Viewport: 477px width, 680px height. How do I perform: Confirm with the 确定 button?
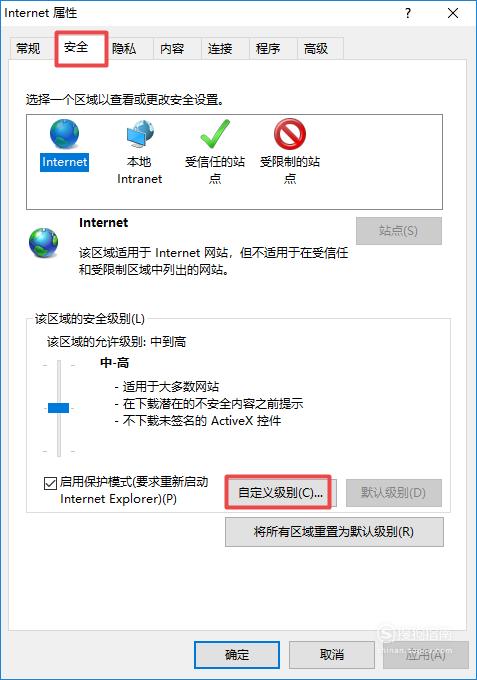pos(237,654)
